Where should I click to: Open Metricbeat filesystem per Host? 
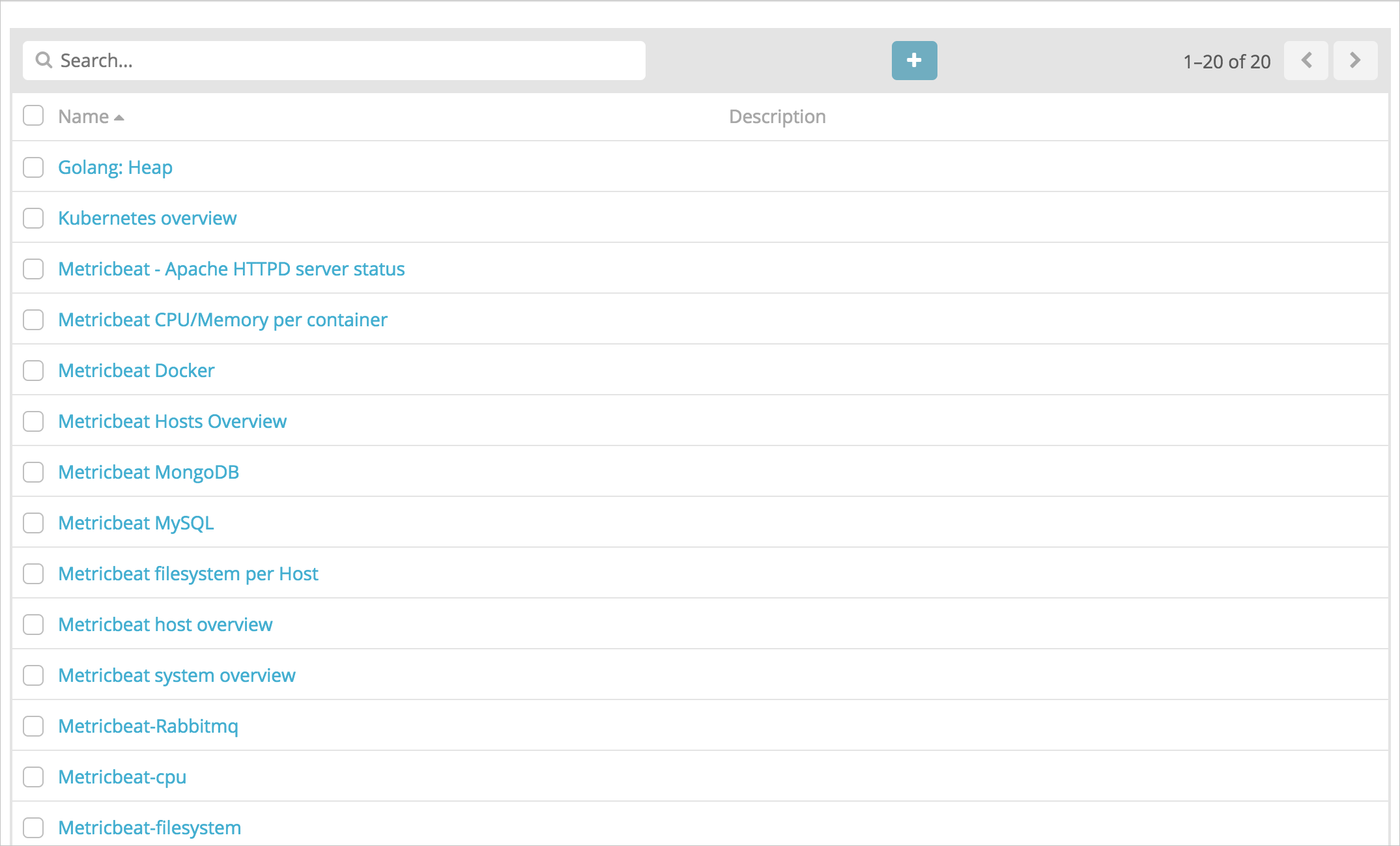tap(188, 574)
